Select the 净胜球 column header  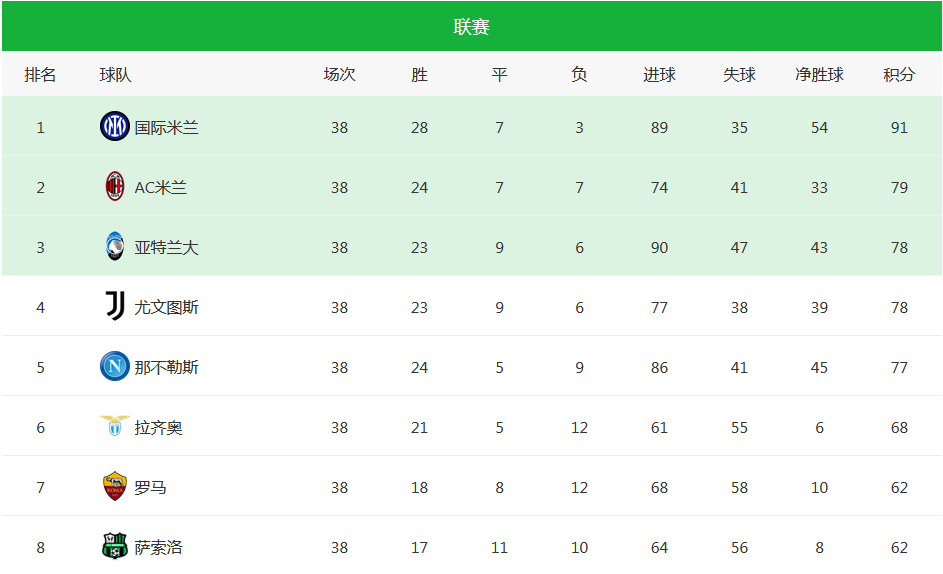point(819,75)
